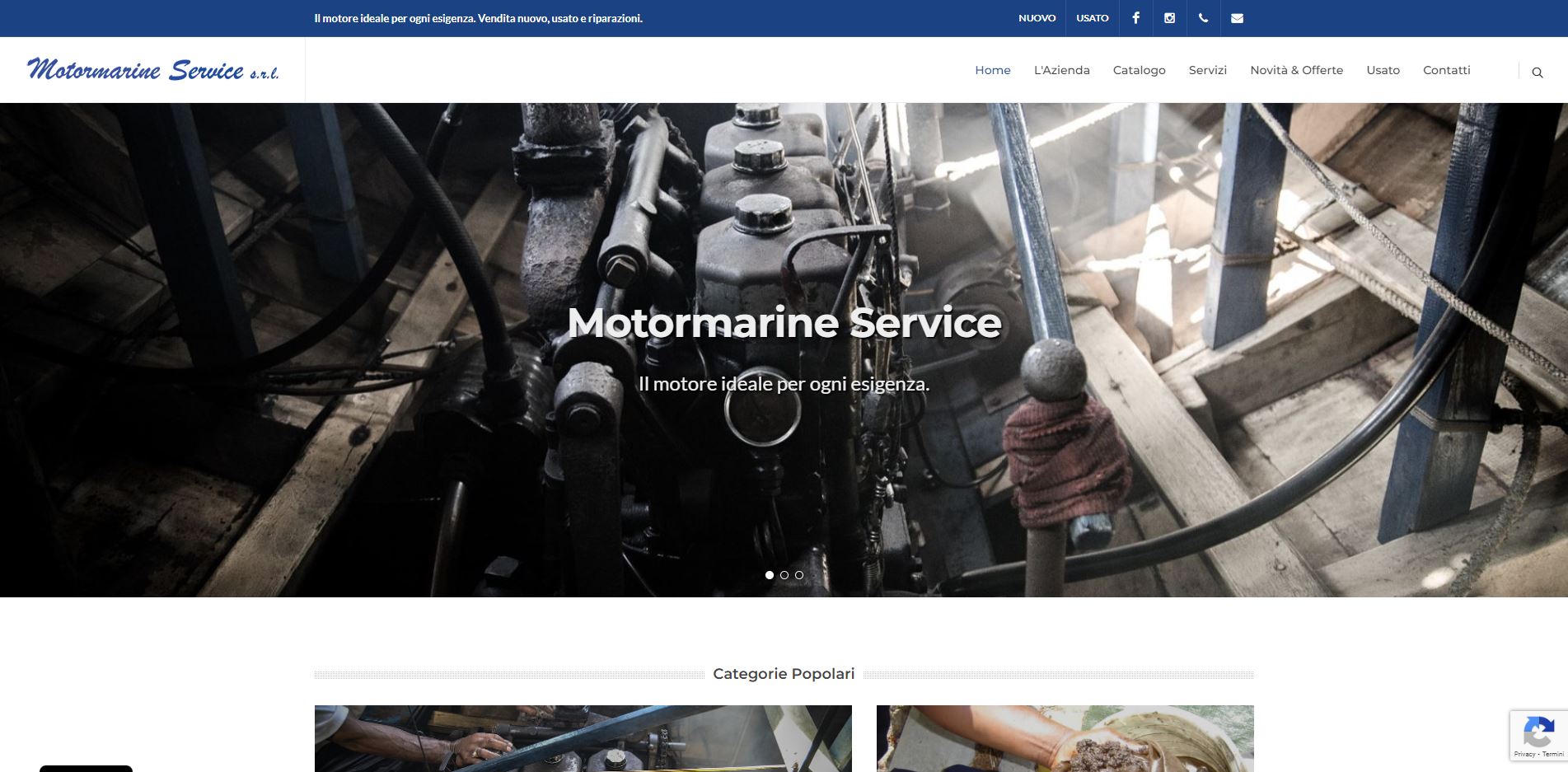This screenshot has height=772, width=1568.
Task: Select the second slideshow dot
Action: (784, 575)
